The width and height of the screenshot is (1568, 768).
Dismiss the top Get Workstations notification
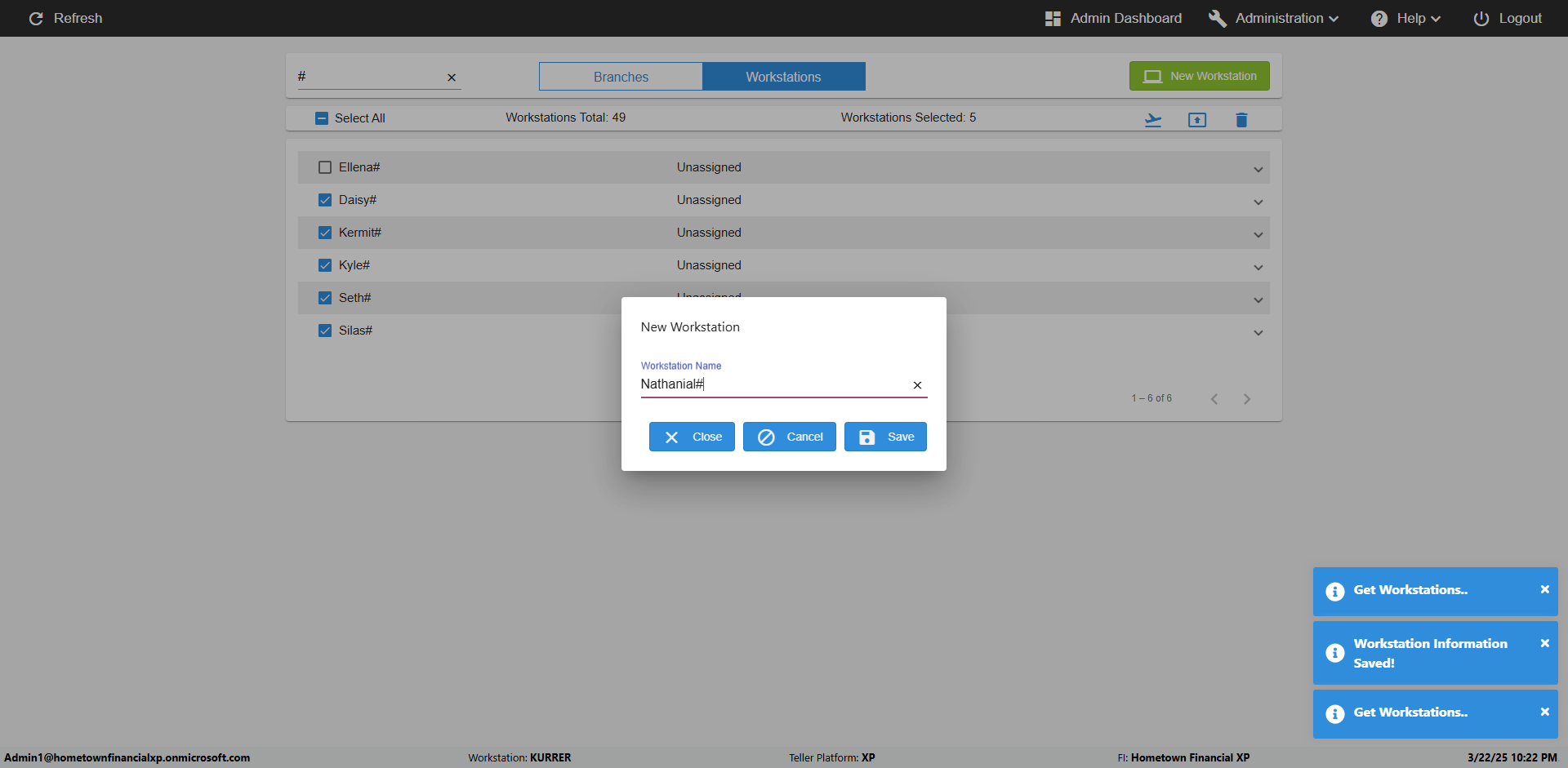pos(1544,589)
